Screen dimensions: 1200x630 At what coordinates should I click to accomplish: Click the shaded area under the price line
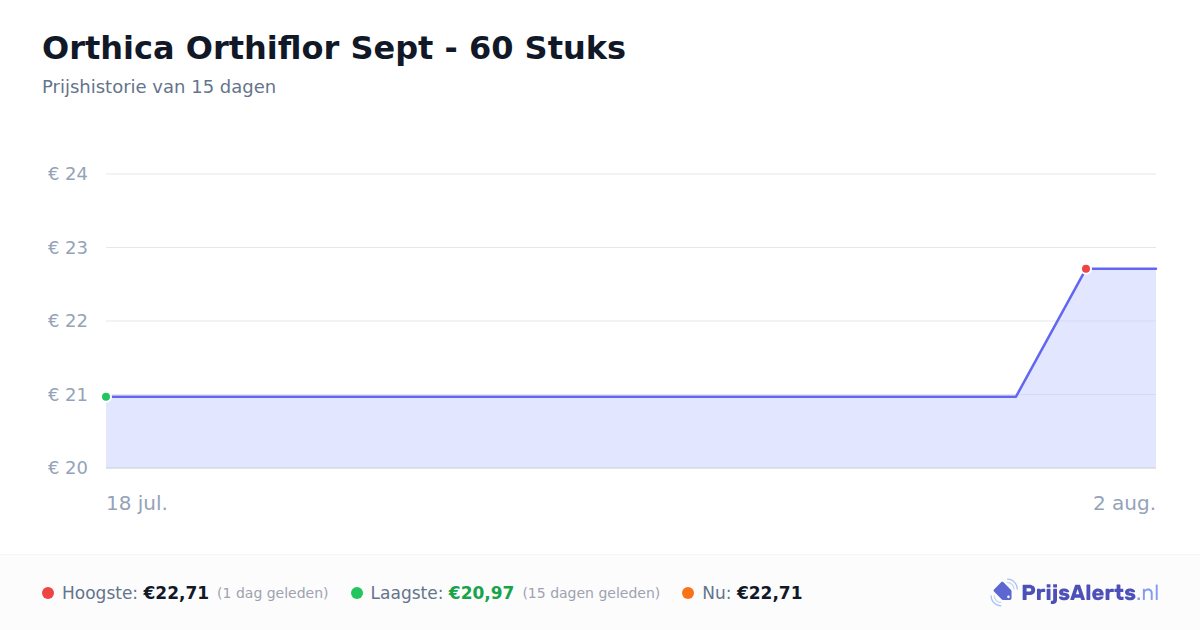click(x=560, y=432)
